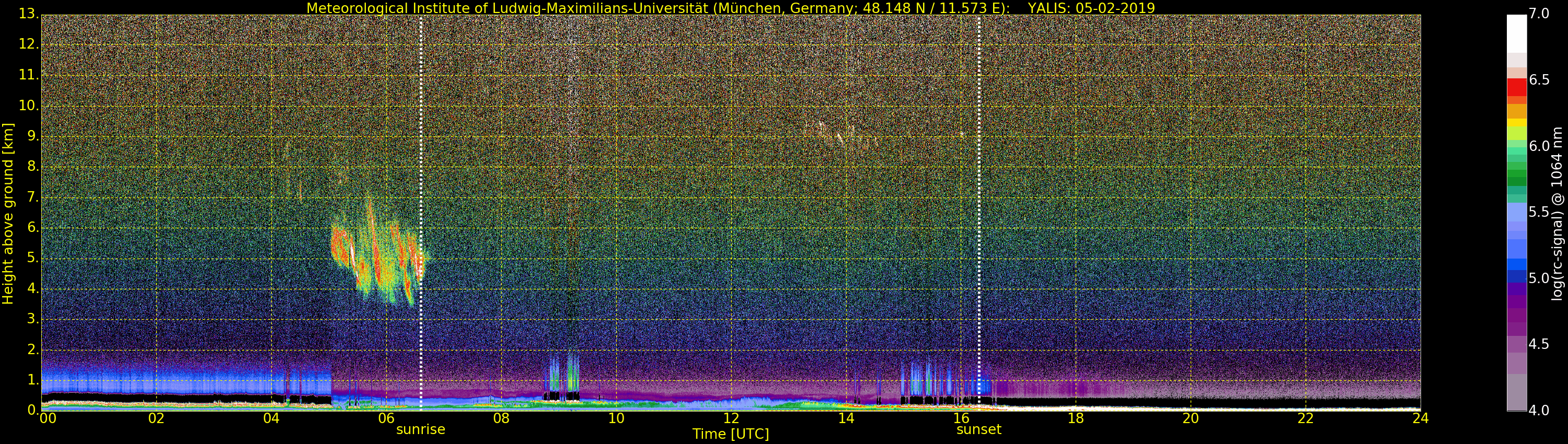Click the time tick label '00'
Screen dimensions: 1568x444
click(48, 418)
